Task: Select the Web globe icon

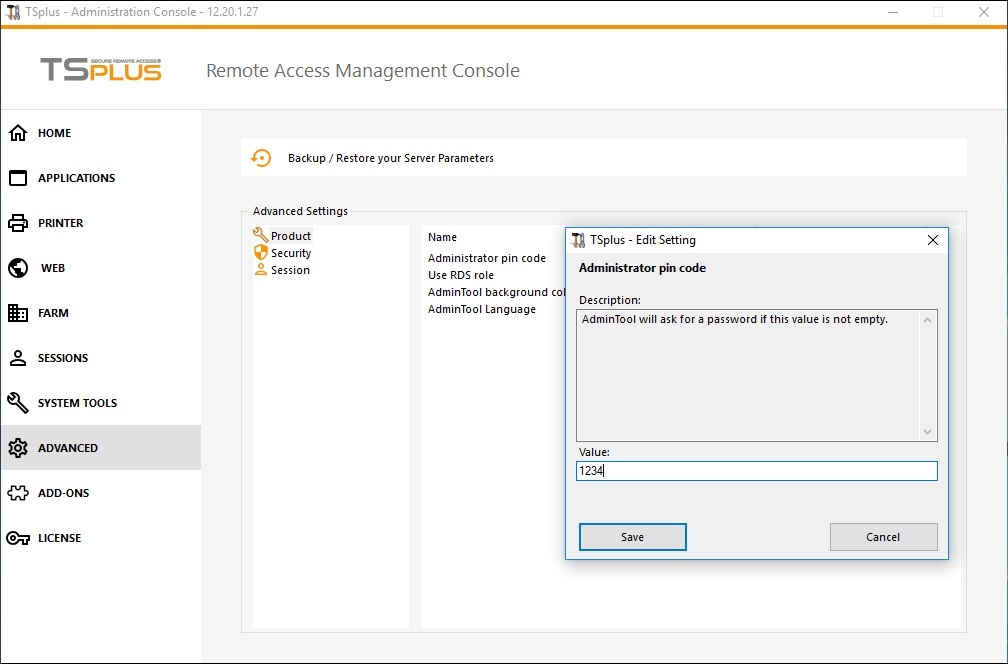Action: point(18,268)
